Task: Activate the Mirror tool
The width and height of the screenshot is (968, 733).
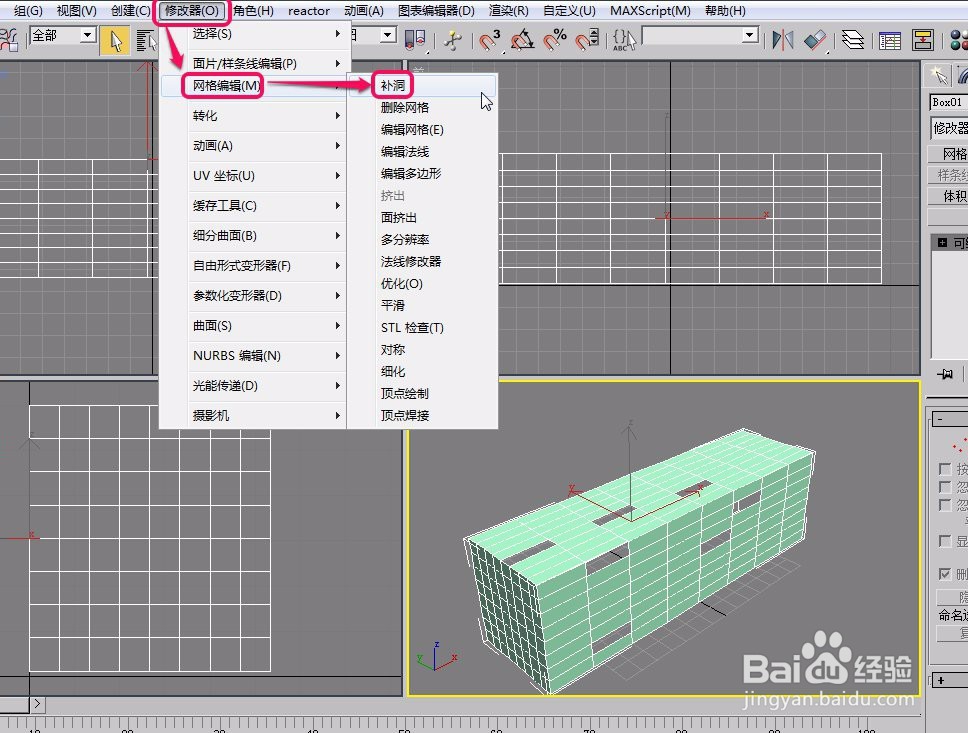Action: (784, 37)
